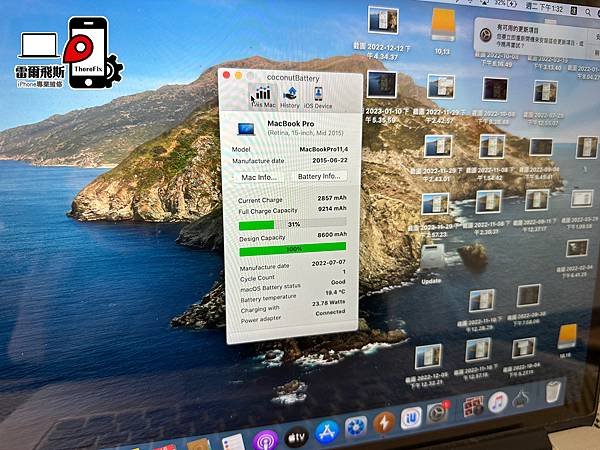Open the Trash in the dock
This screenshot has width=600, height=450.
tap(553, 392)
